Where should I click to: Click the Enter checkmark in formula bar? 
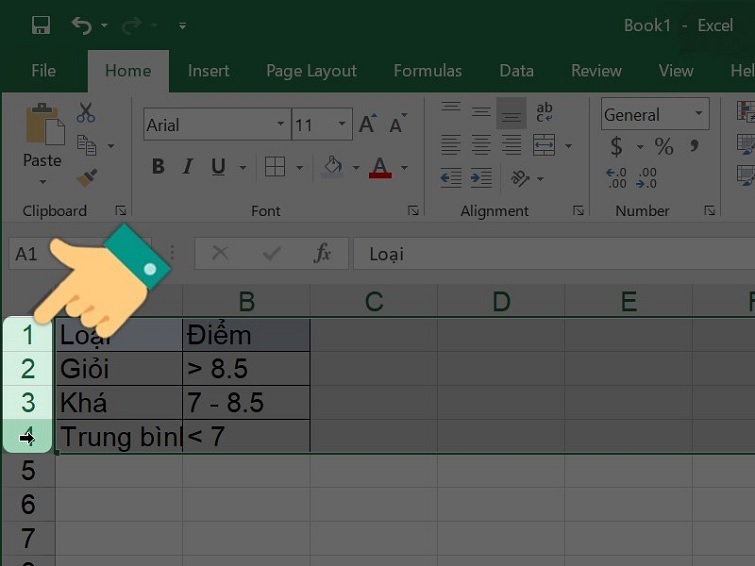(x=272, y=253)
